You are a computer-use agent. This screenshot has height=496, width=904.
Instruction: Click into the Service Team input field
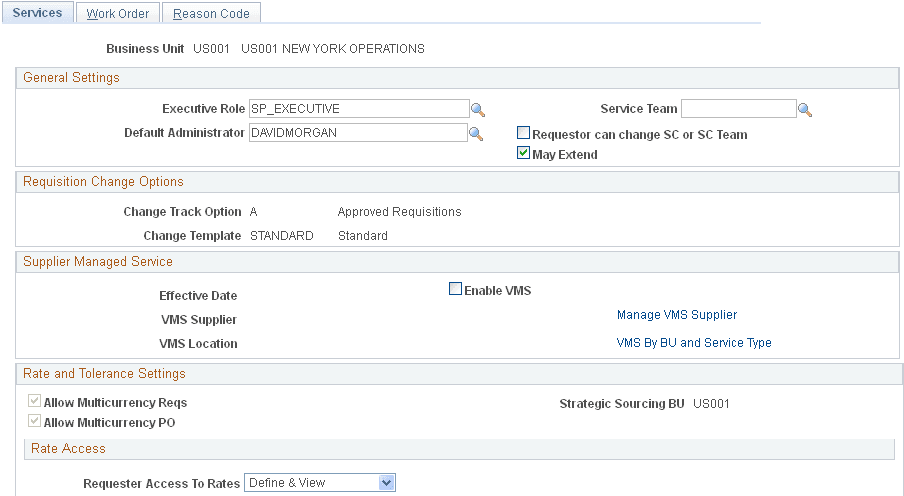click(x=739, y=108)
